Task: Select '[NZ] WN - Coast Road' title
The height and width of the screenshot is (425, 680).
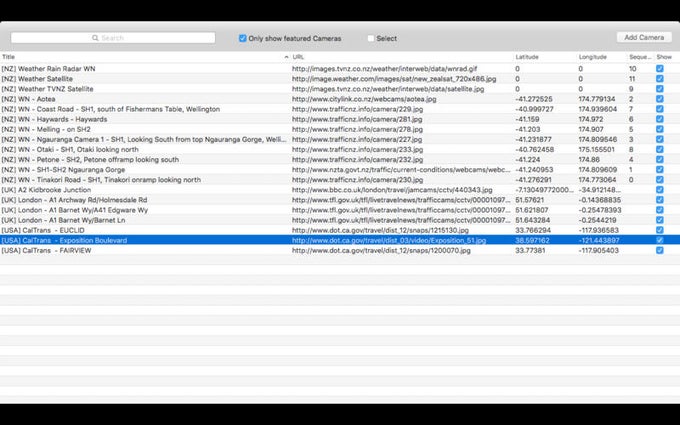Action: [111, 109]
